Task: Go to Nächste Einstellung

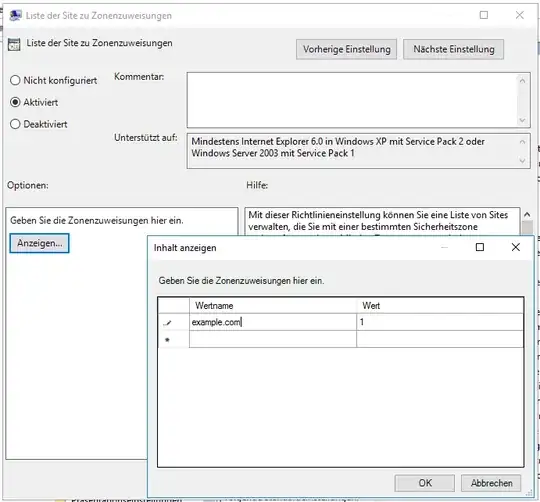Action: [454, 49]
